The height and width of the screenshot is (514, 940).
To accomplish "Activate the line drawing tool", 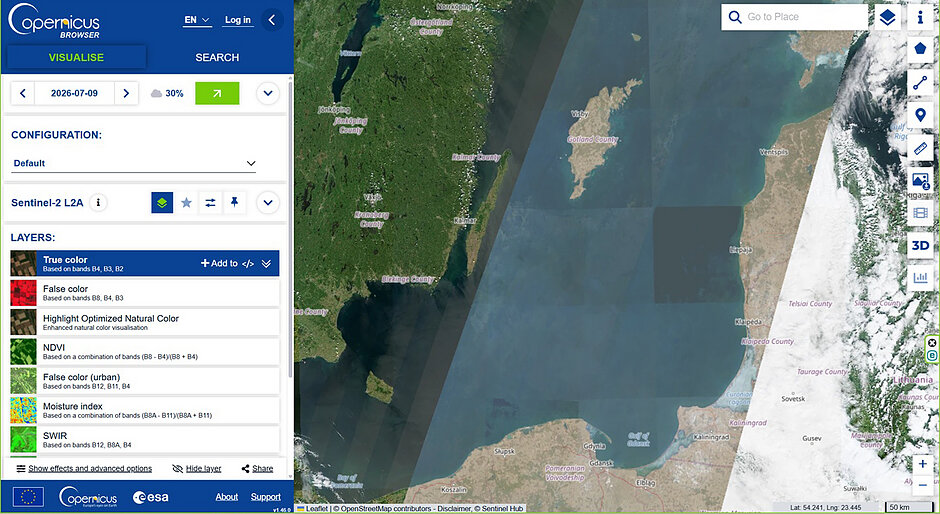I will 920,82.
